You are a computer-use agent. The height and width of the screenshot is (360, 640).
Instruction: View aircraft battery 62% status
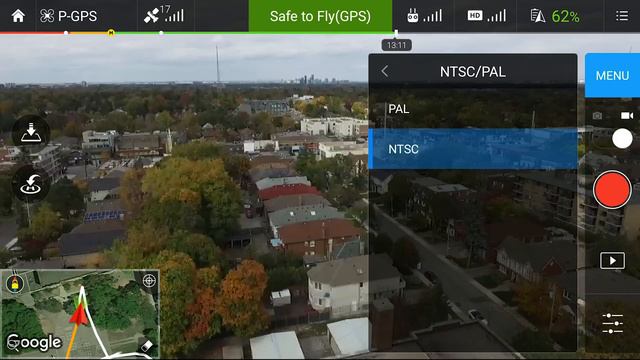555,16
